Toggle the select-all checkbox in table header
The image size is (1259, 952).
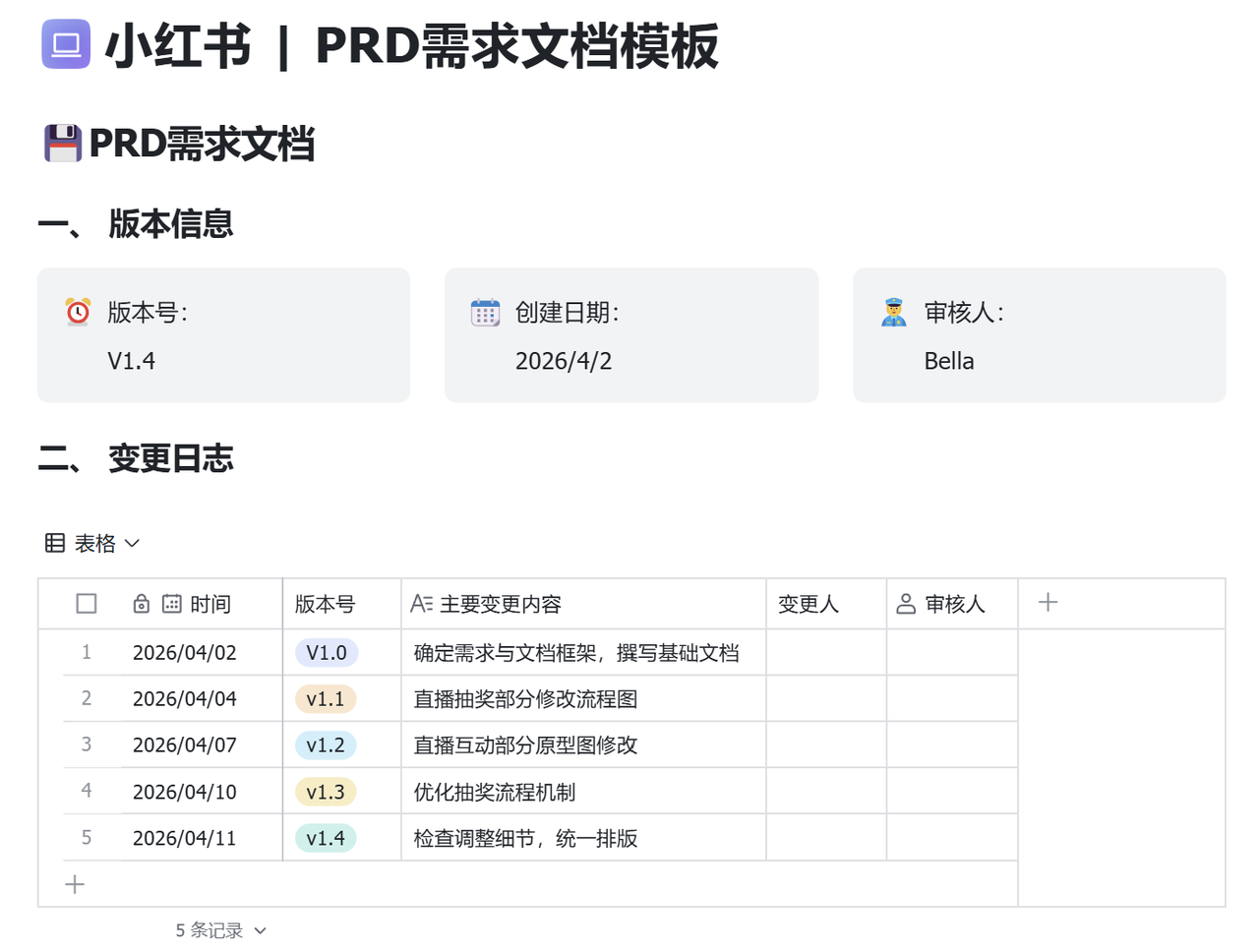[x=87, y=603]
